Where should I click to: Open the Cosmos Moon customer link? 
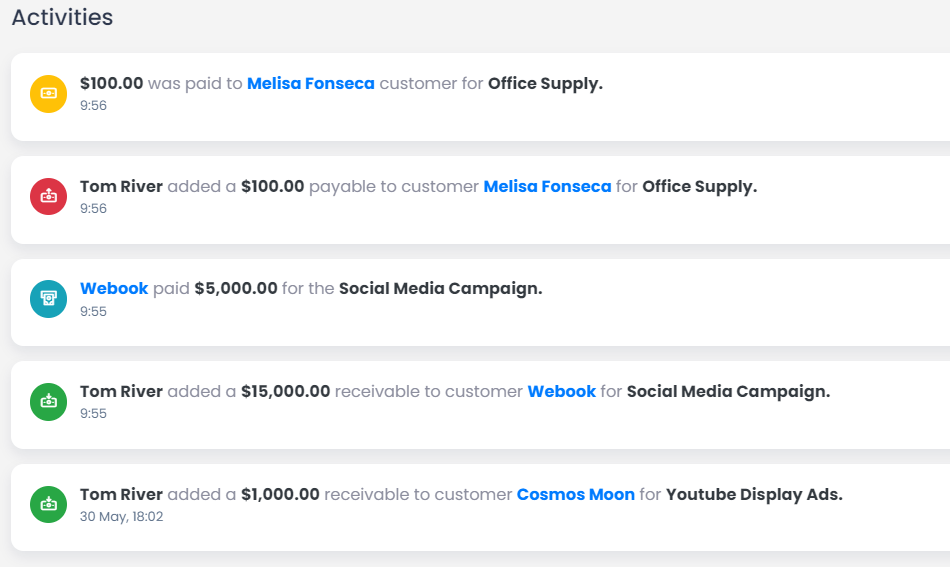(x=576, y=494)
